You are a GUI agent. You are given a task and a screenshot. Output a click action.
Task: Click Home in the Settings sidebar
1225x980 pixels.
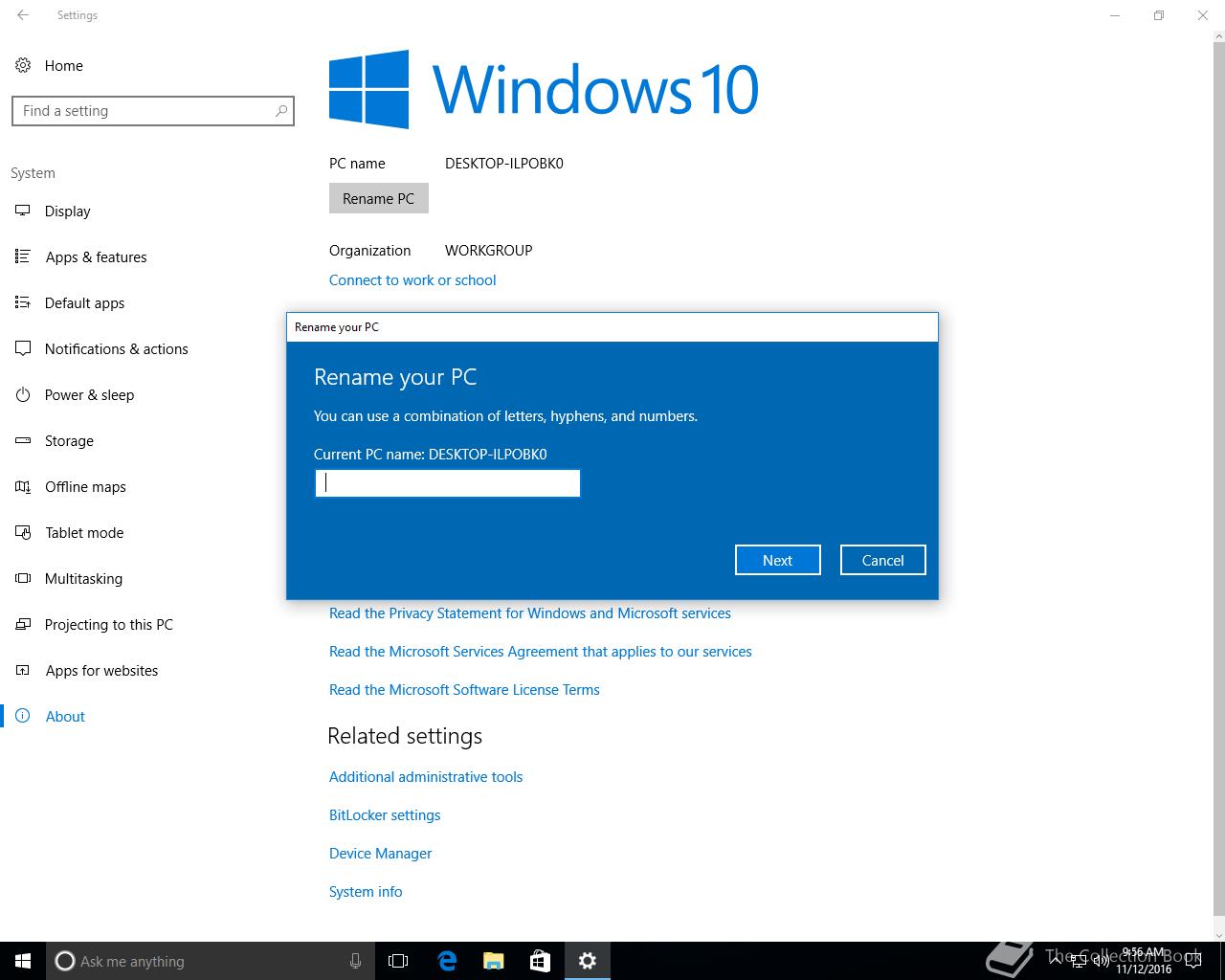tap(64, 65)
